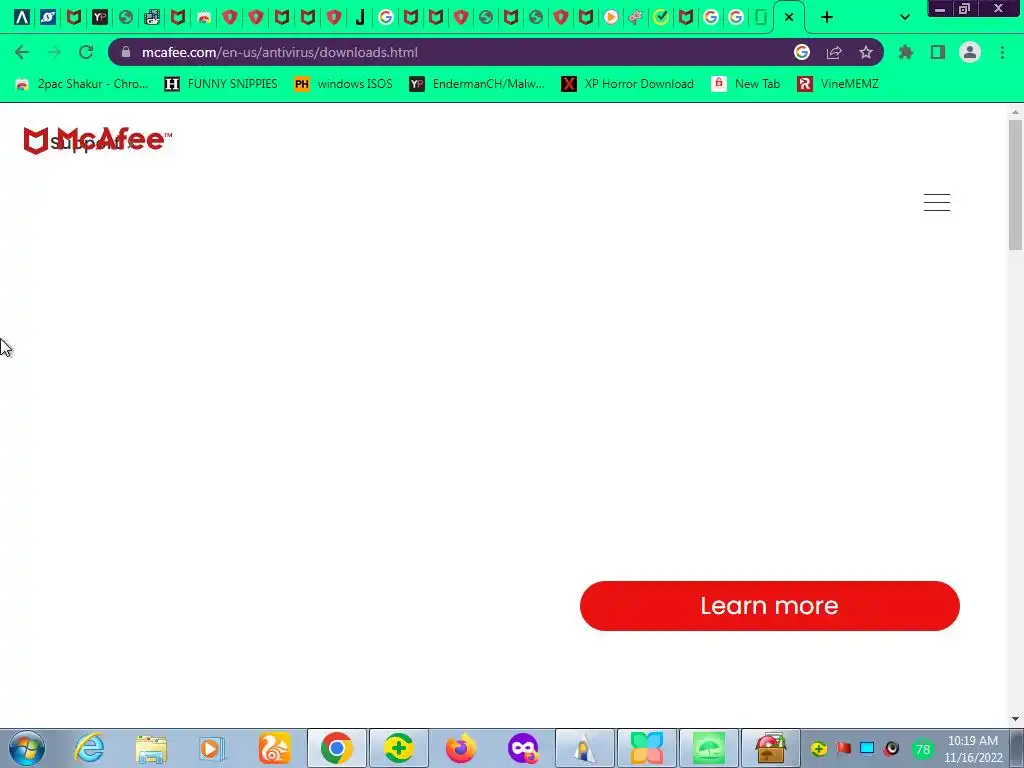Switch to the tab with the orange play icon

[x=611, y=17]
